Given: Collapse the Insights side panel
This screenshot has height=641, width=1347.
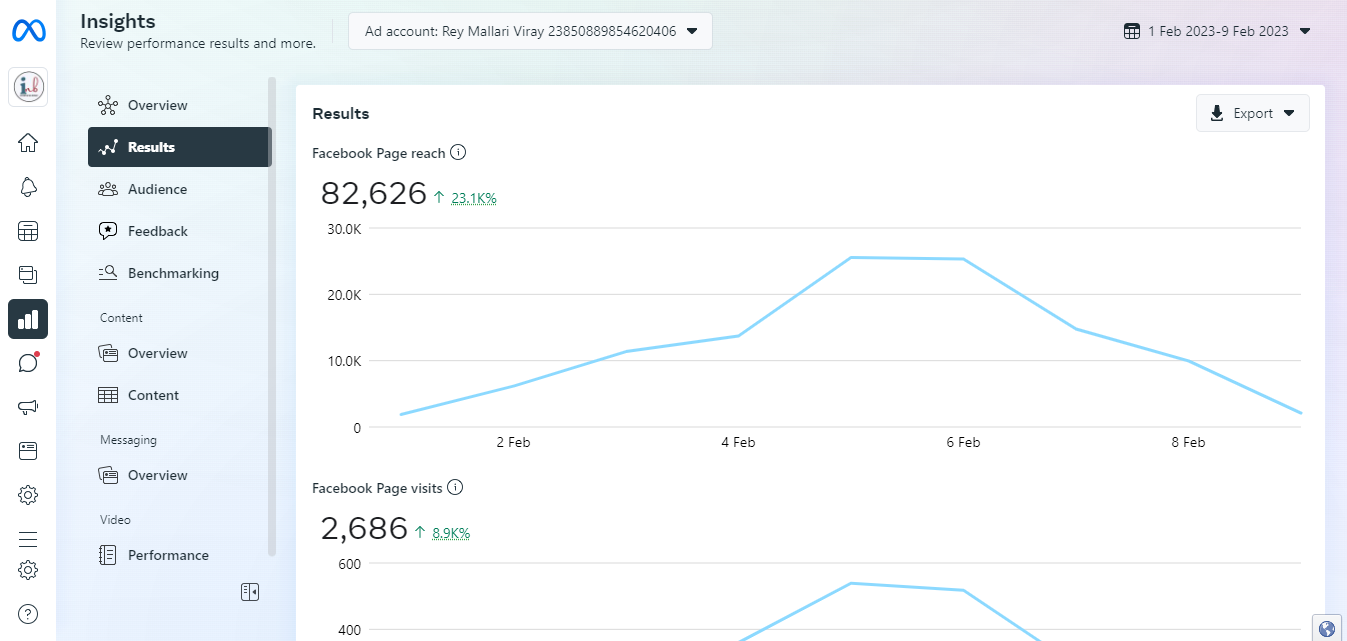Looking at the screenshot, I should (250, 592).
